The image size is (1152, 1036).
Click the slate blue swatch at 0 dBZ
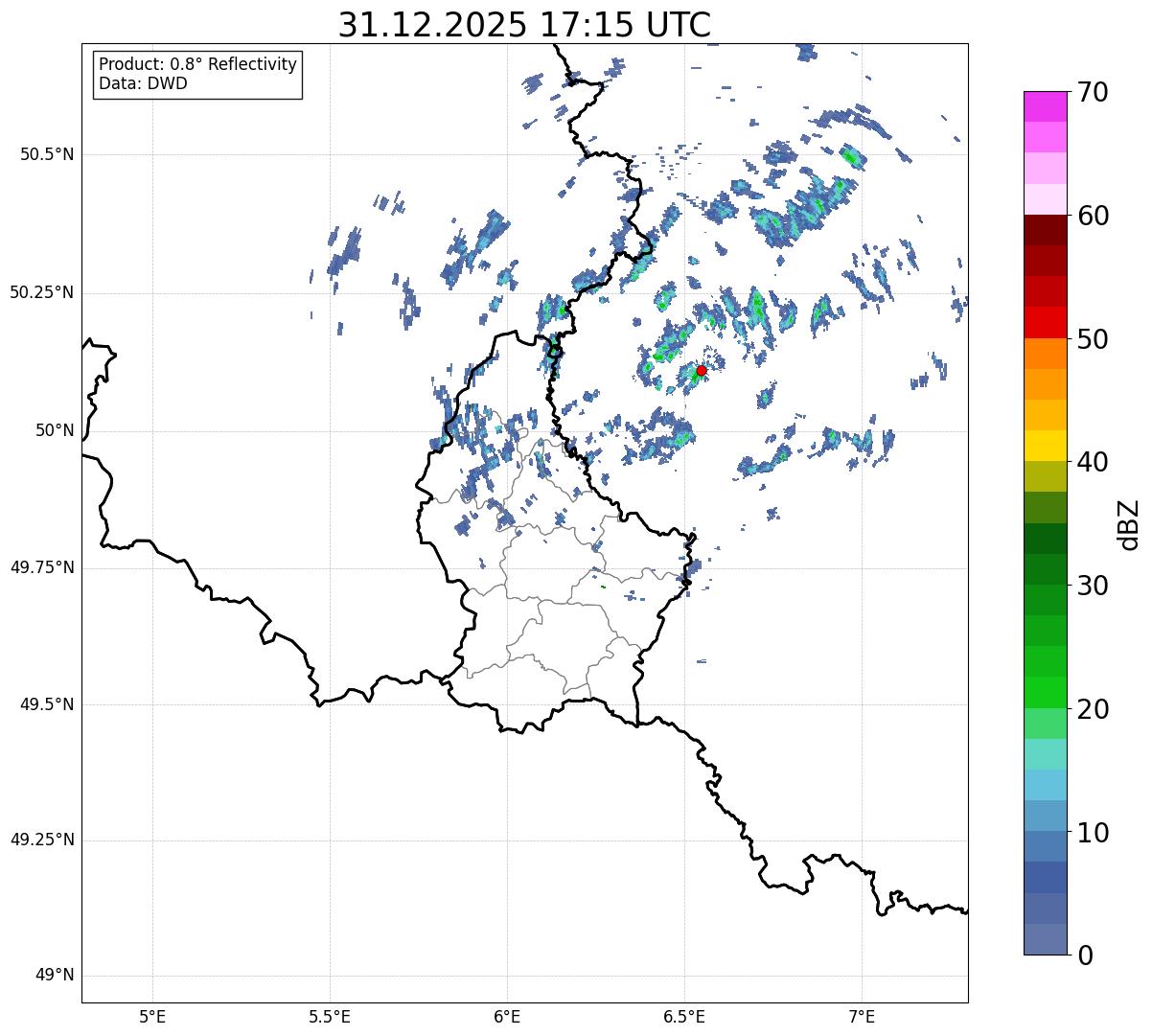[1045, 939]
